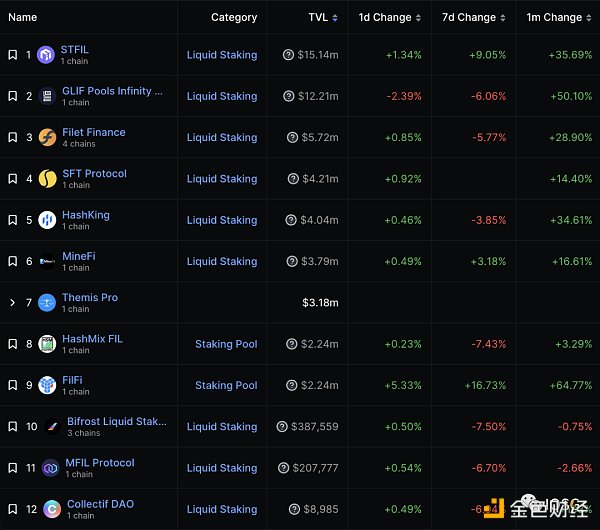Click help icon beside $5.72m TVL
The height and width of the screenshot is (530, 600).
click(292, 137)
